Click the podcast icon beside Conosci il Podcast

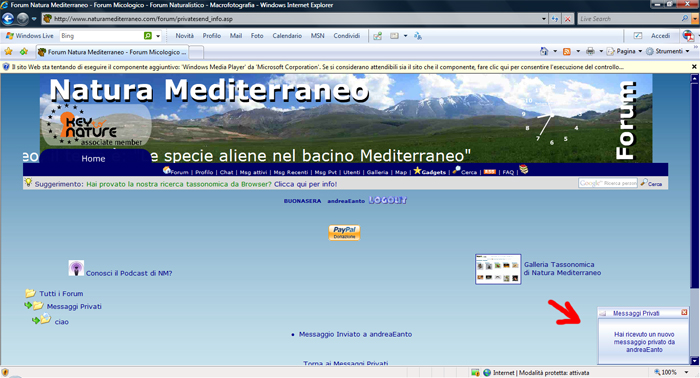tap(76, 268)
